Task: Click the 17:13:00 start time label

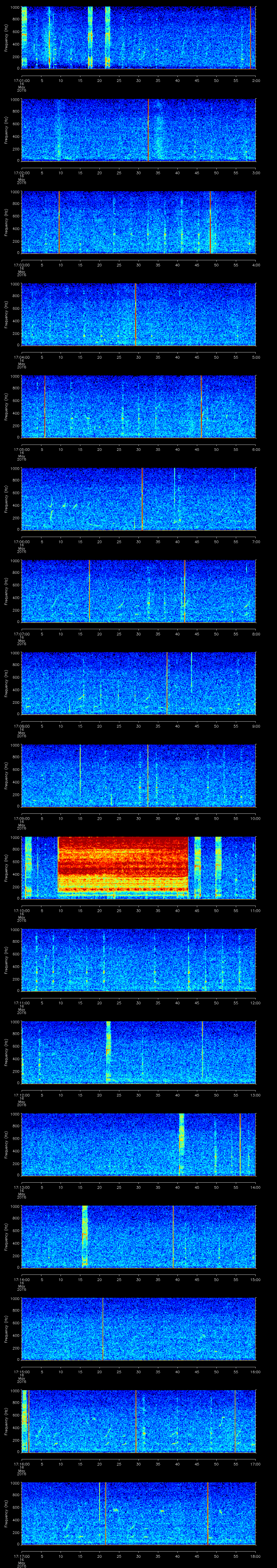Action: (21, 1187)
